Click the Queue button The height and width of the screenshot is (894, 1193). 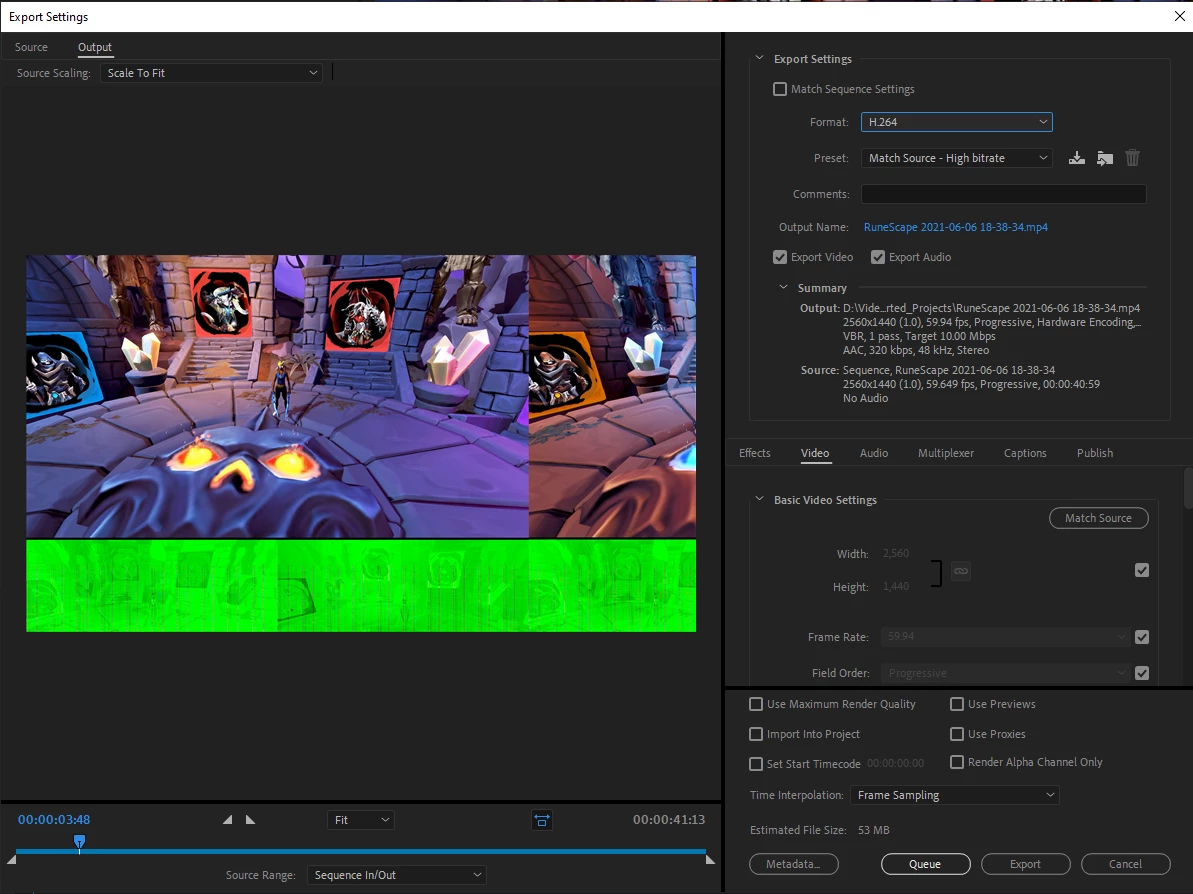coord(925,864)
